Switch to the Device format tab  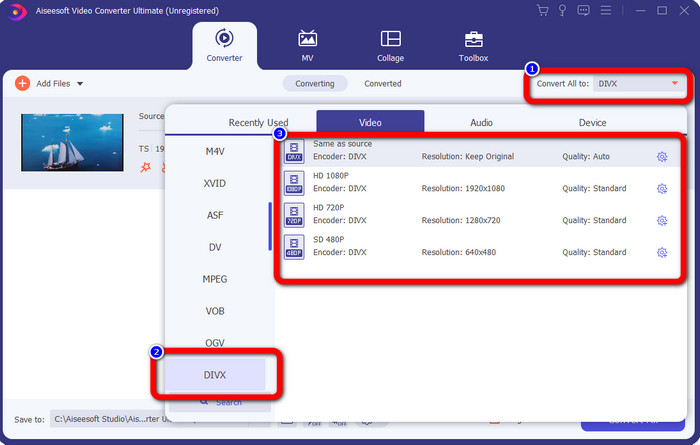592,122
